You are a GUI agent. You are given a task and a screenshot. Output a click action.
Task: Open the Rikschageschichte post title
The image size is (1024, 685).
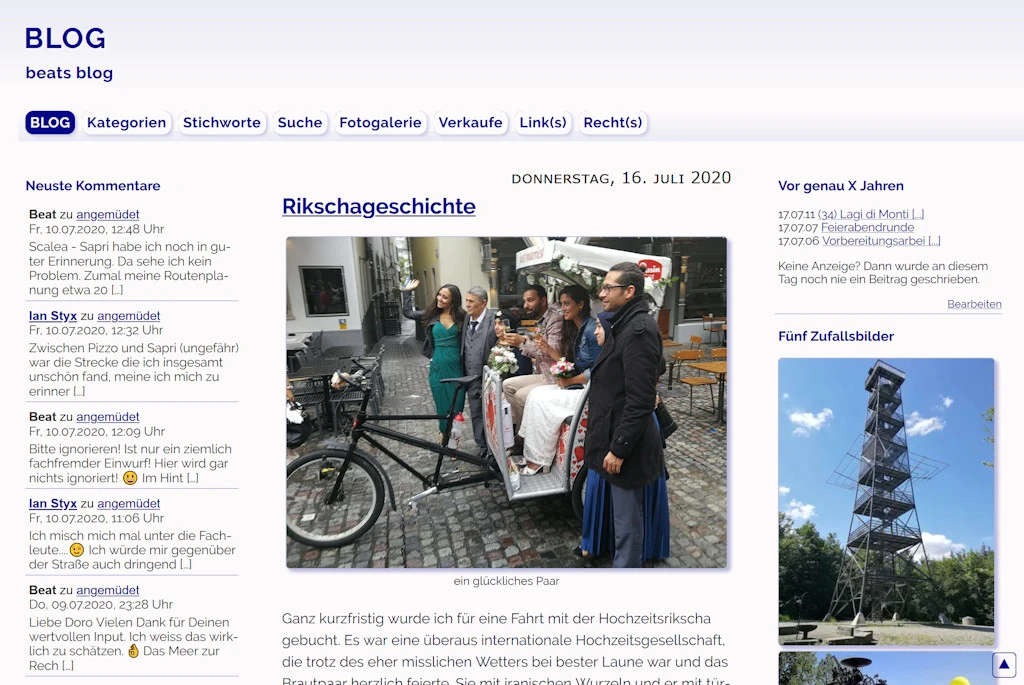point(378,206)
